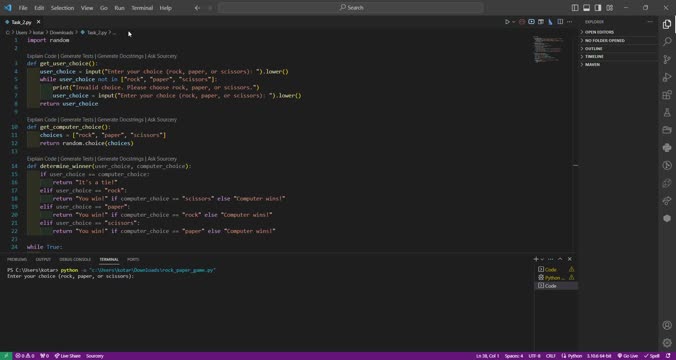Create a new terminal with the plus icon
The image size is (676, 360).
click(x=535, y=259)
